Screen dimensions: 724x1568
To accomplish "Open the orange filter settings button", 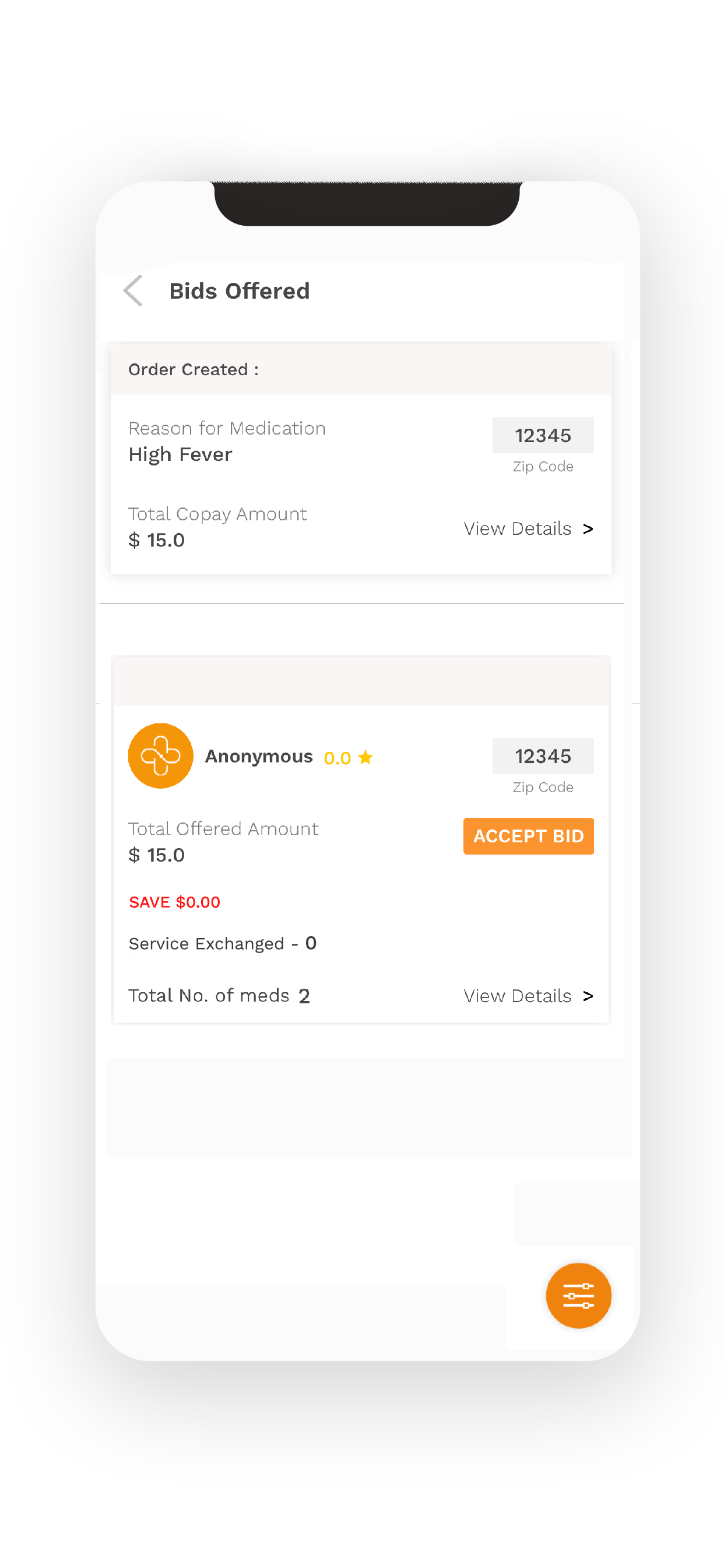I will pyautogui.click(x=577, y=1294).
